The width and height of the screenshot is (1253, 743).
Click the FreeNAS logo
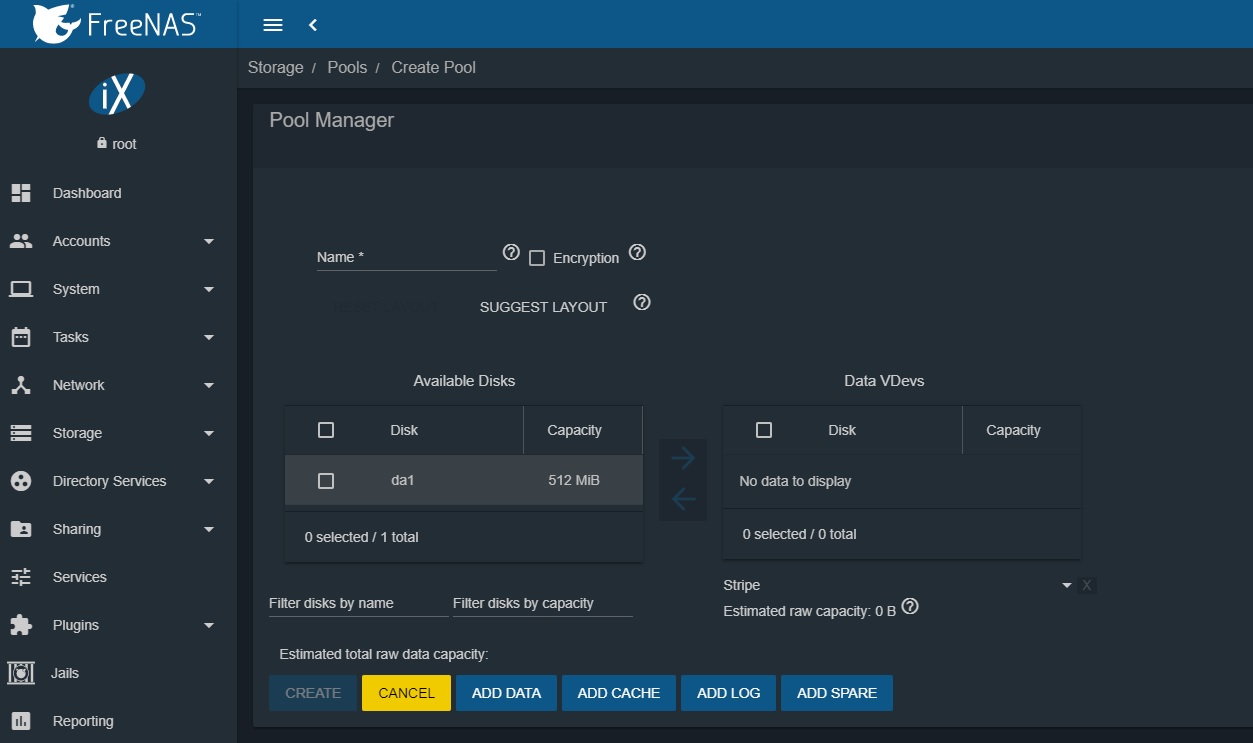[115, 23]
